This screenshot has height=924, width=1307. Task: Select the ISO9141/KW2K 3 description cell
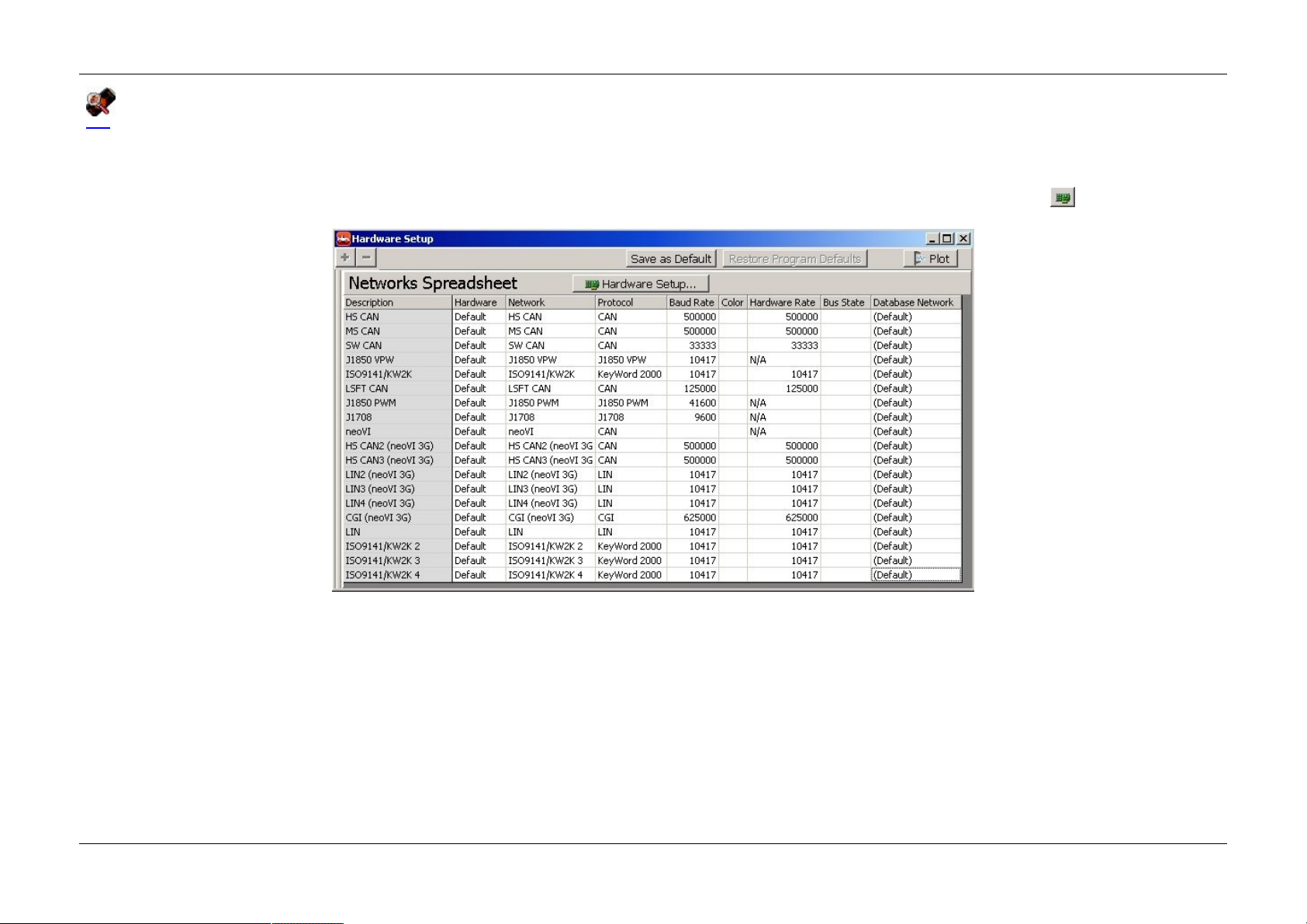397,561
